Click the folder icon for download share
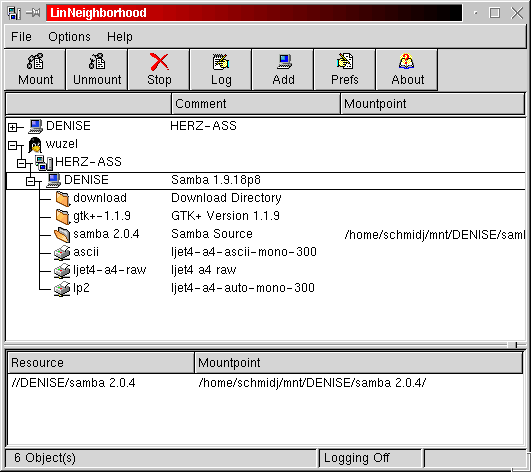531x472 pixels. pyautogui.click(x=63, y=198)
